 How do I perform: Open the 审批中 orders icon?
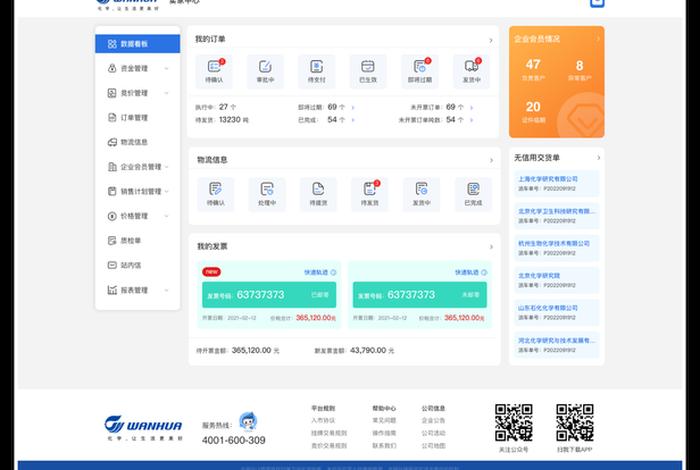pyautogui.click(x=265, y=68)
